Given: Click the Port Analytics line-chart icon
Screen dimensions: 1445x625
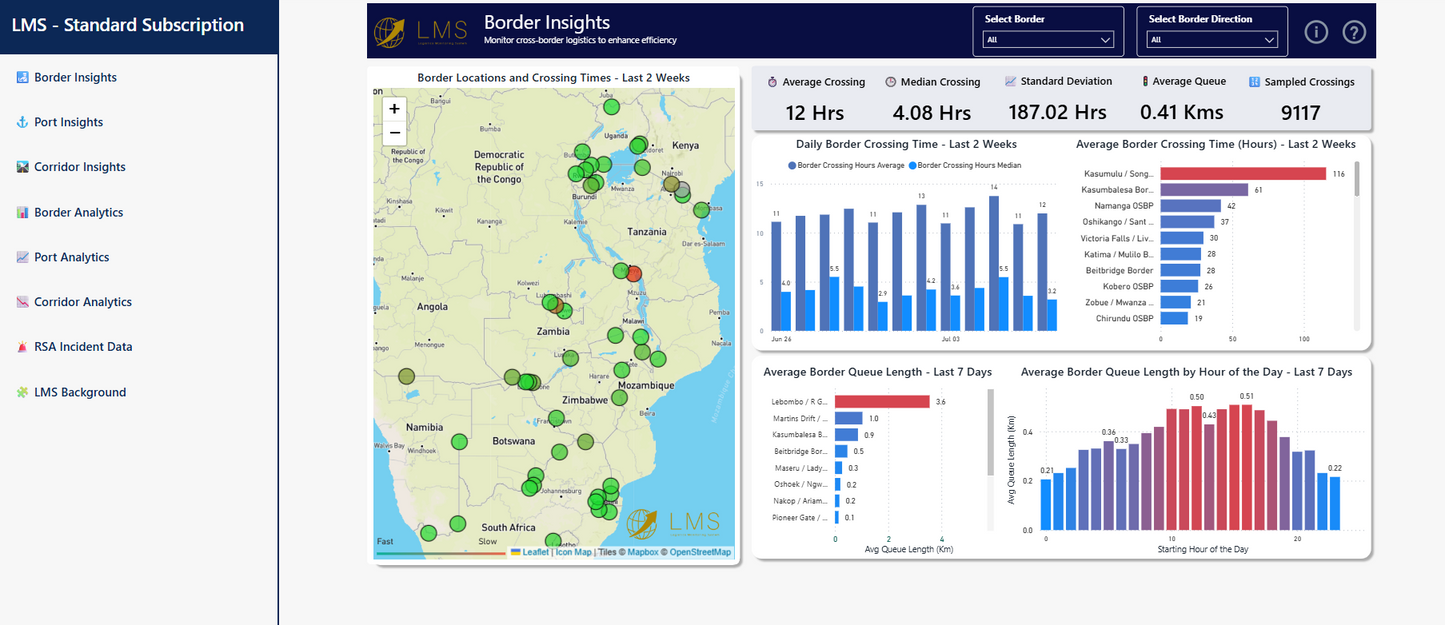Looking at the screenshot, I should 23,257.
